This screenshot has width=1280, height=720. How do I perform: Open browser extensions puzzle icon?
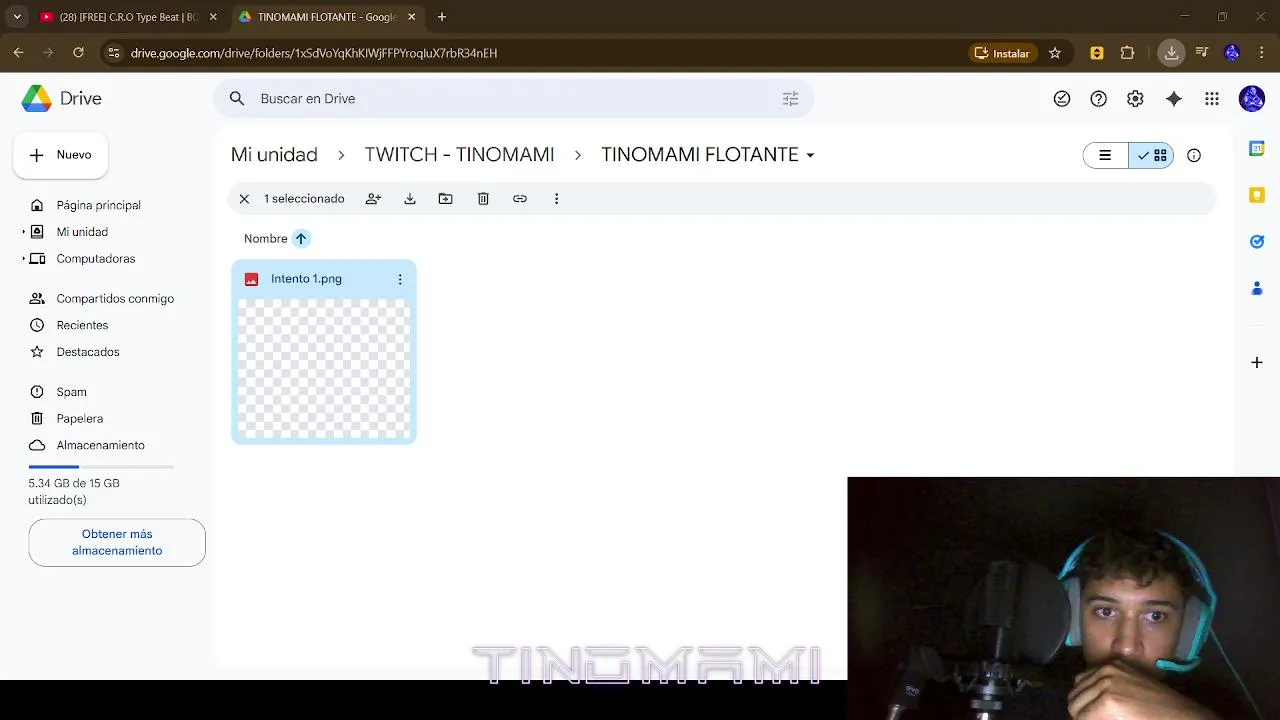pos(1128,53)
